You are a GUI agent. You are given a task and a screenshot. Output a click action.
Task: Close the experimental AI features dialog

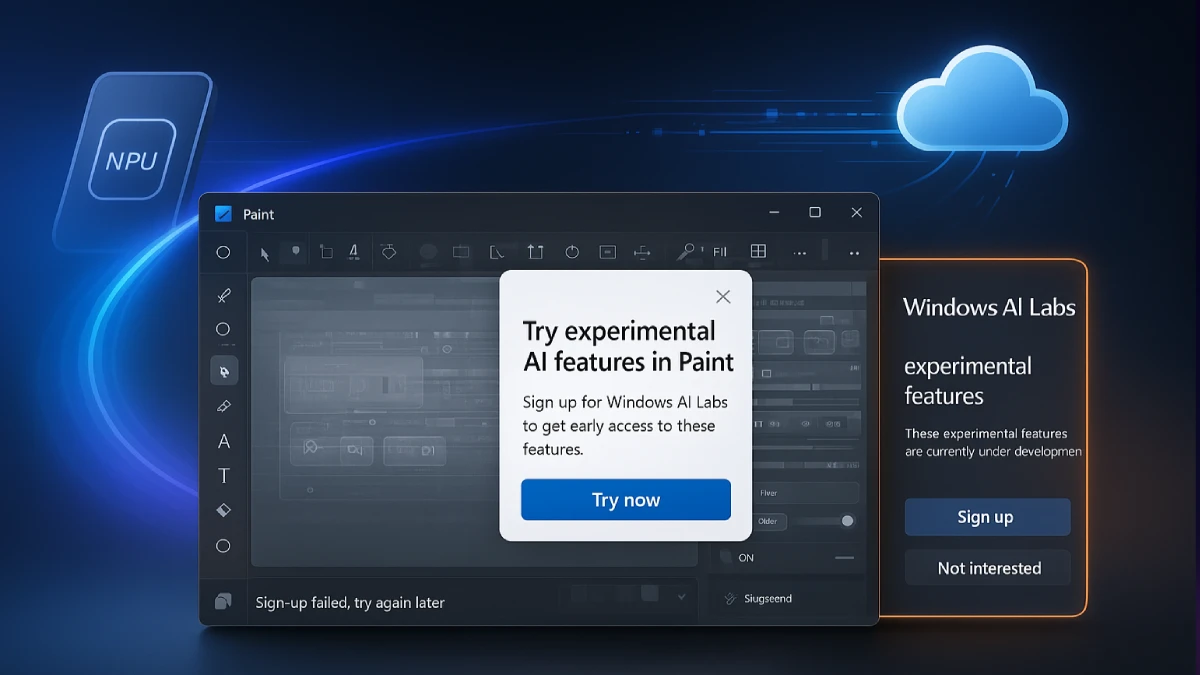coord(723,297)
